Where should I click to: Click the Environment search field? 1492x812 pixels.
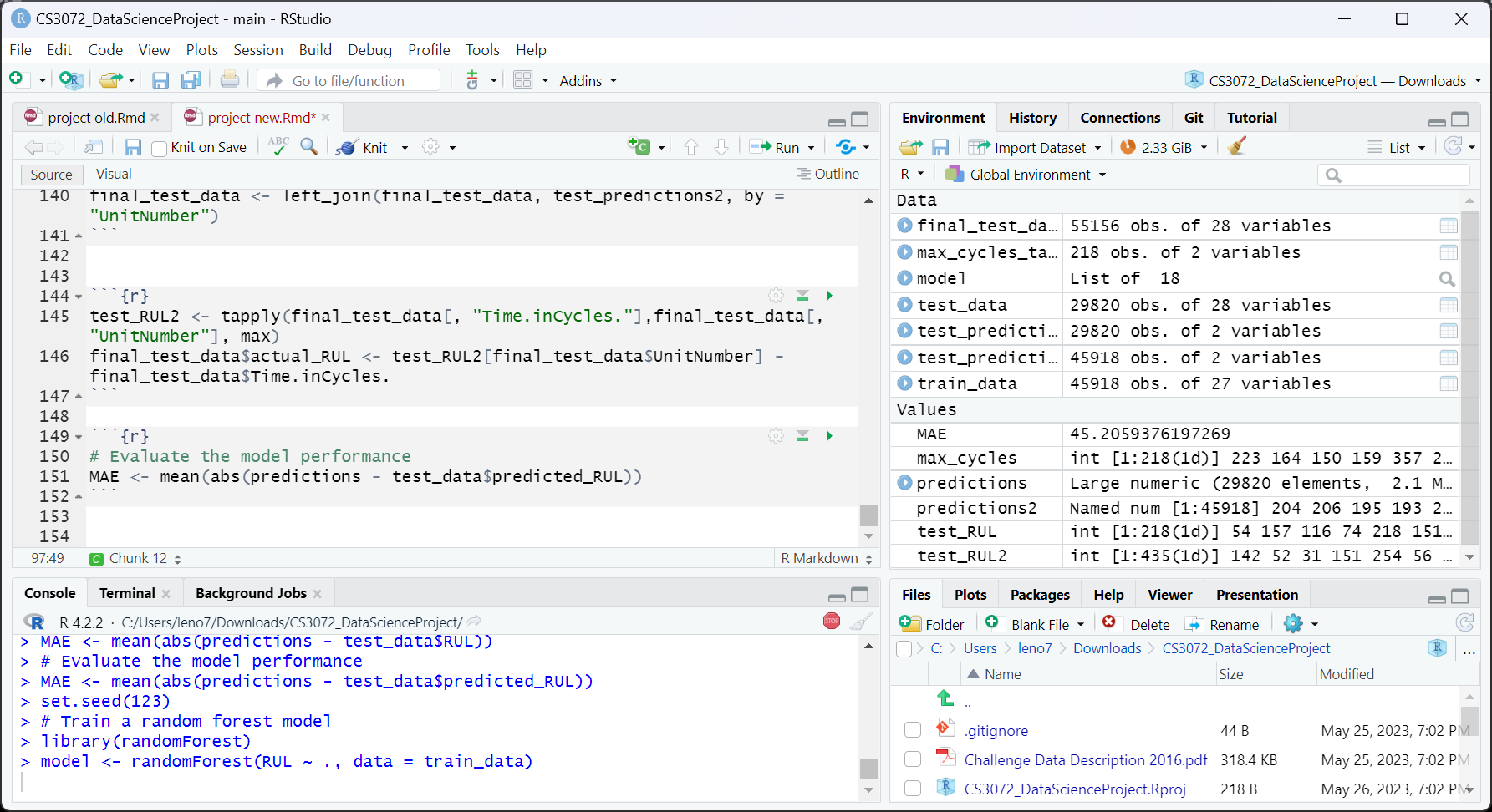coord(1393,175)
